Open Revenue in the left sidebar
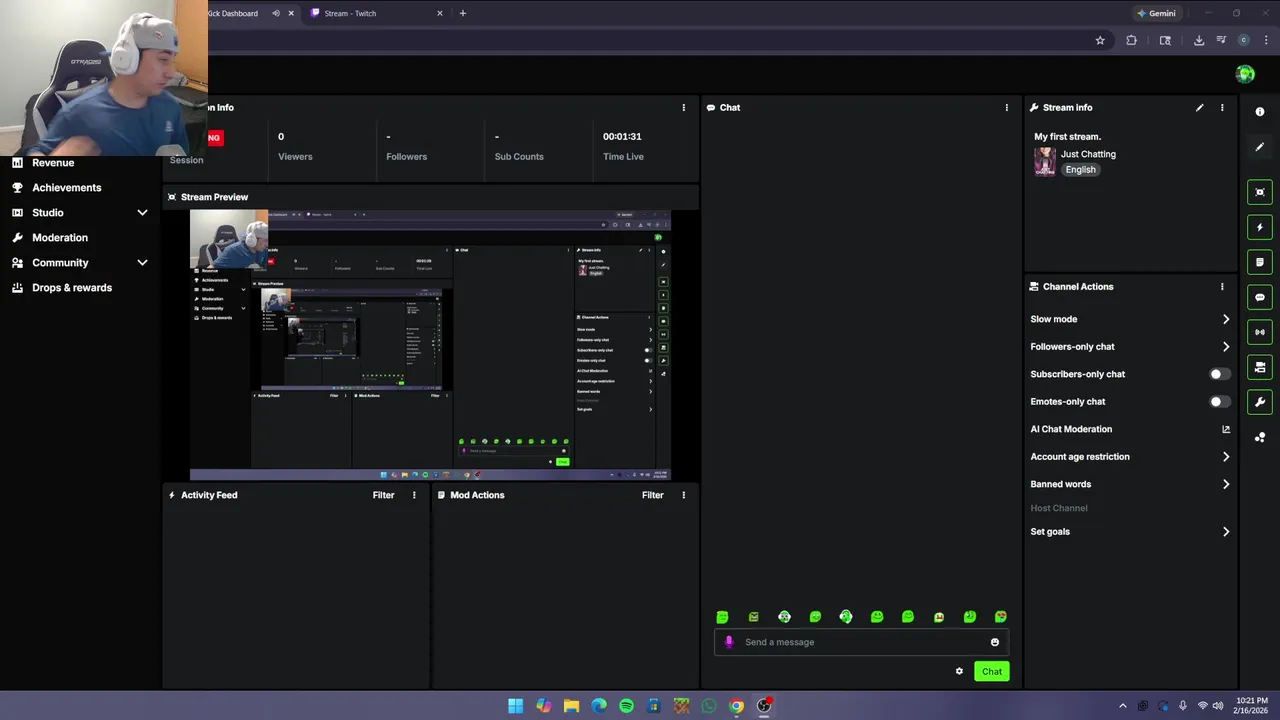Image resolution: width=1280 pixels, height=720 pixels. click(x=53, y=162)
